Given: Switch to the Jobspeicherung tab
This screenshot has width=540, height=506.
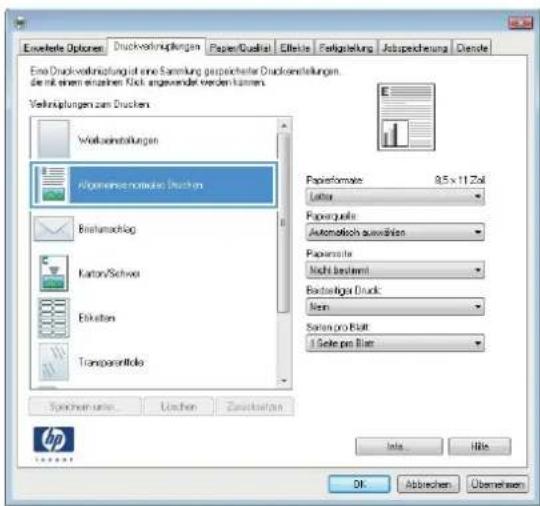Looking at the screenshot, I should [x=415, y=48].
